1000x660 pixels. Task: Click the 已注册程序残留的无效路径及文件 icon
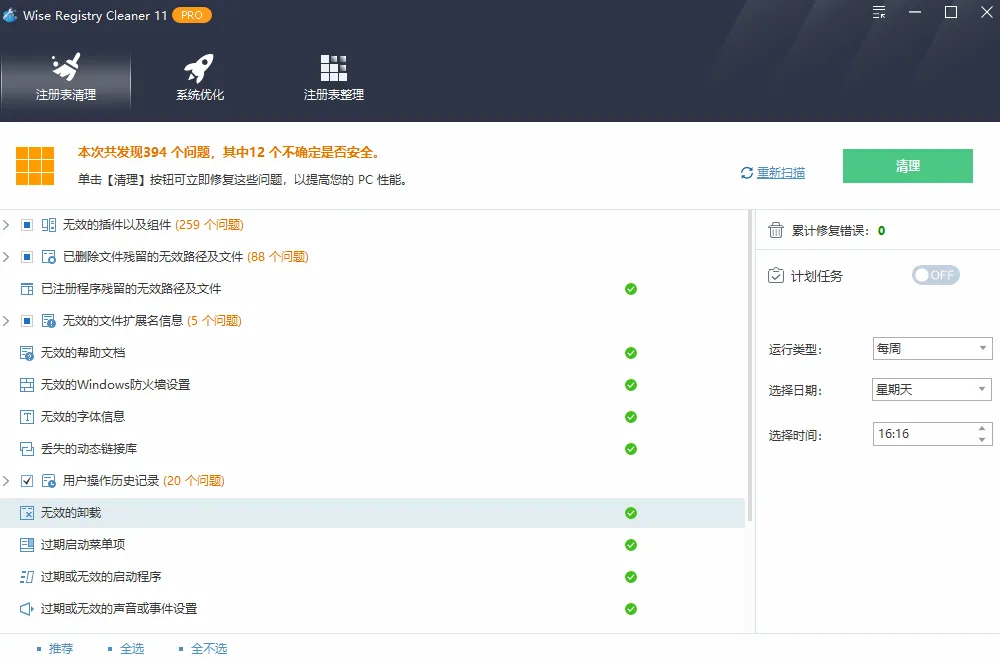coord(27,289)
